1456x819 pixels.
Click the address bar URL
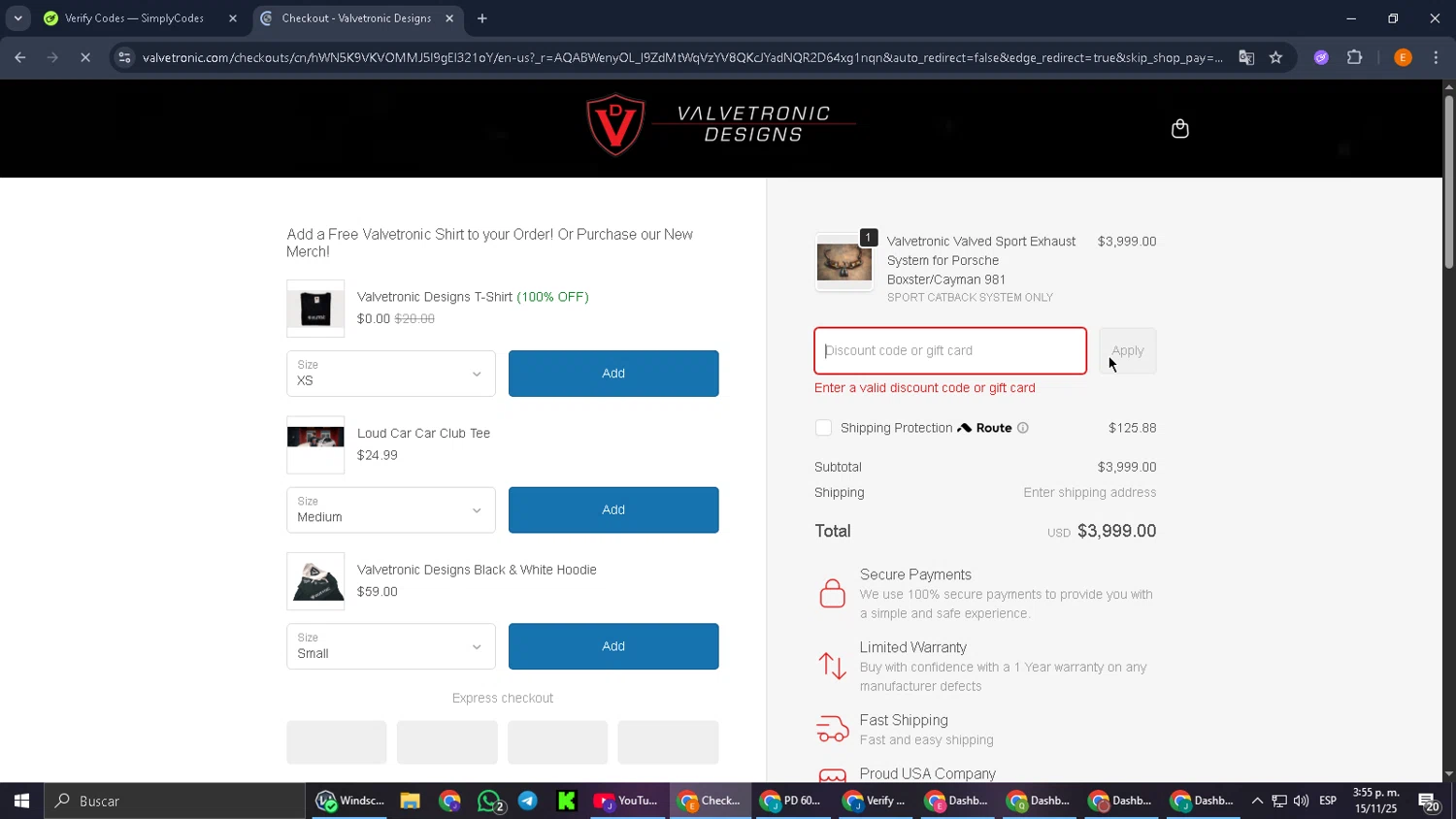pyautogui.click(x=682, y=57)
